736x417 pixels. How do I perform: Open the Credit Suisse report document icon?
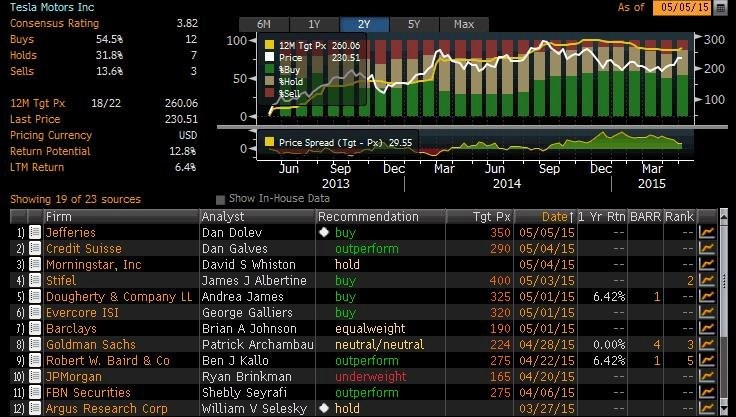(35, 248)
